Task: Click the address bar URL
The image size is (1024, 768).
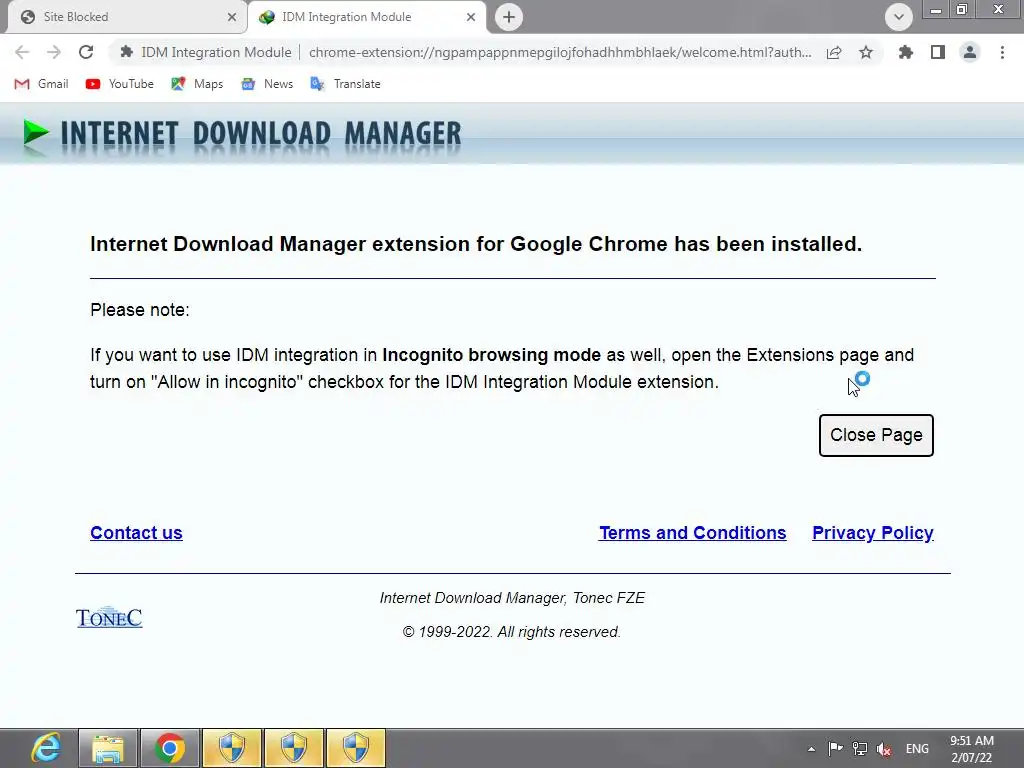Action: (560, 52)
